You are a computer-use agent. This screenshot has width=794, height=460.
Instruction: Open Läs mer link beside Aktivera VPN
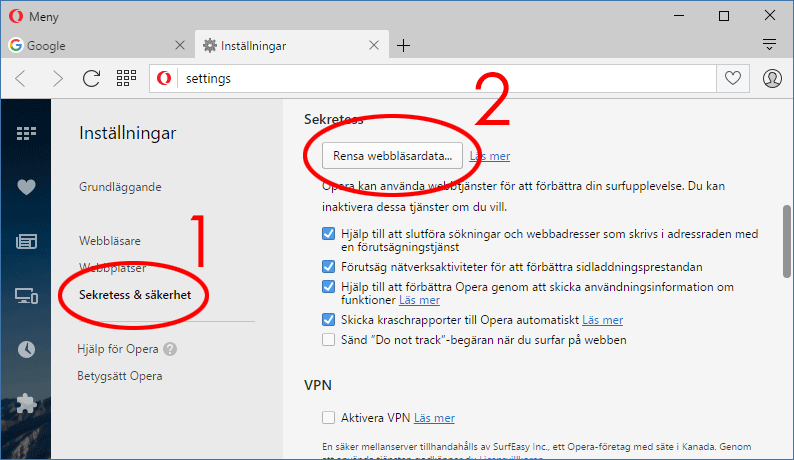pyautogui.click(x=434, y=418)
